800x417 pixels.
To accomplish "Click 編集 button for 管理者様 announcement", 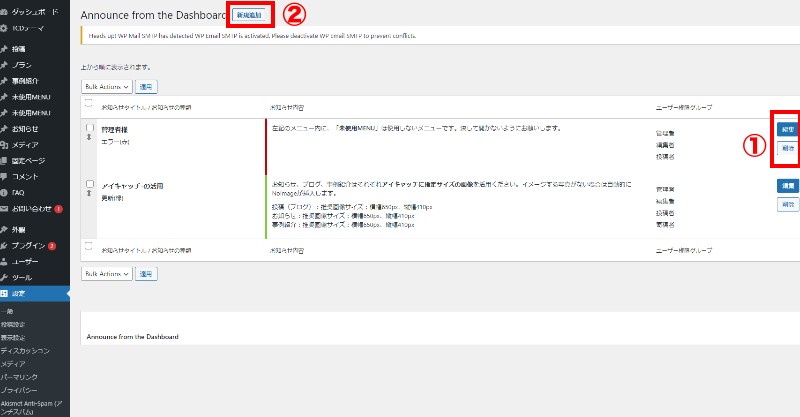I will (x=788, y=129).
